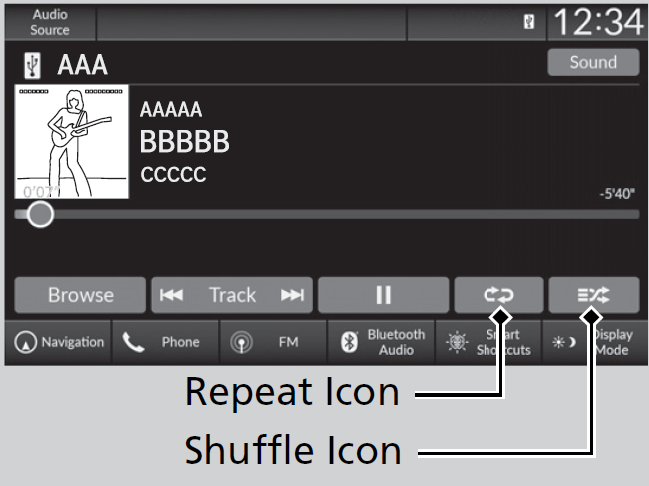Open the Audio Source menu
The image size is (649, 486).
(50, 22)
